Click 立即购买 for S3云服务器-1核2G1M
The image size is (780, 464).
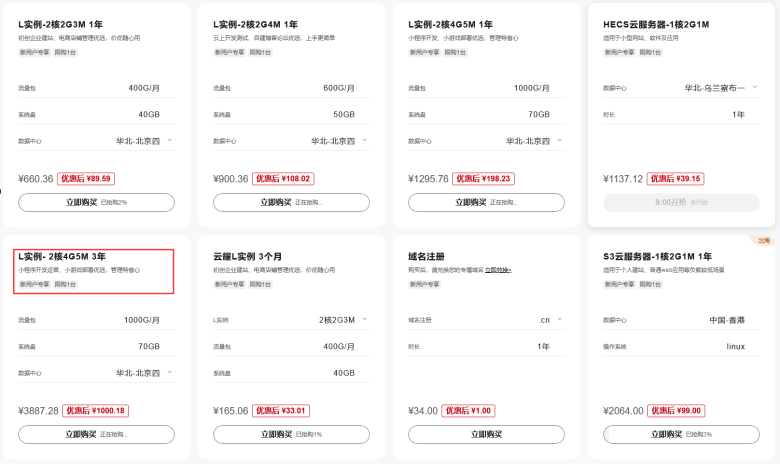[681, 434]
